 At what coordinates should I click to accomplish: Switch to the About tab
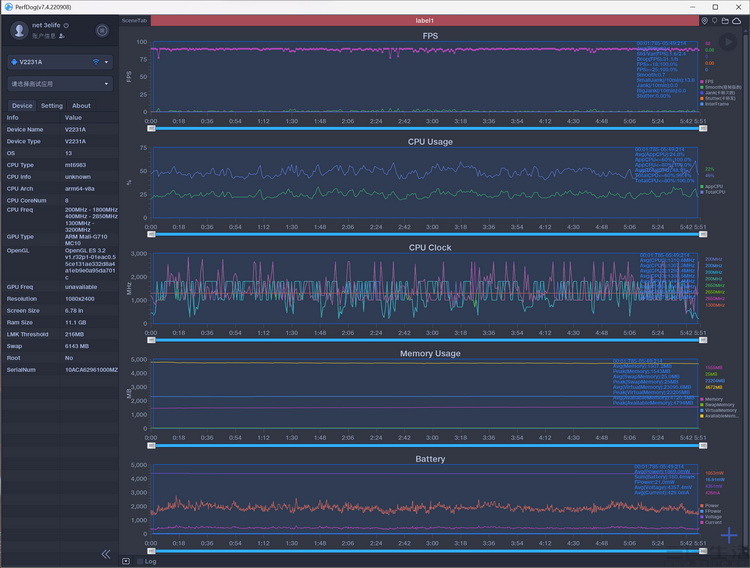coord(81,106)
